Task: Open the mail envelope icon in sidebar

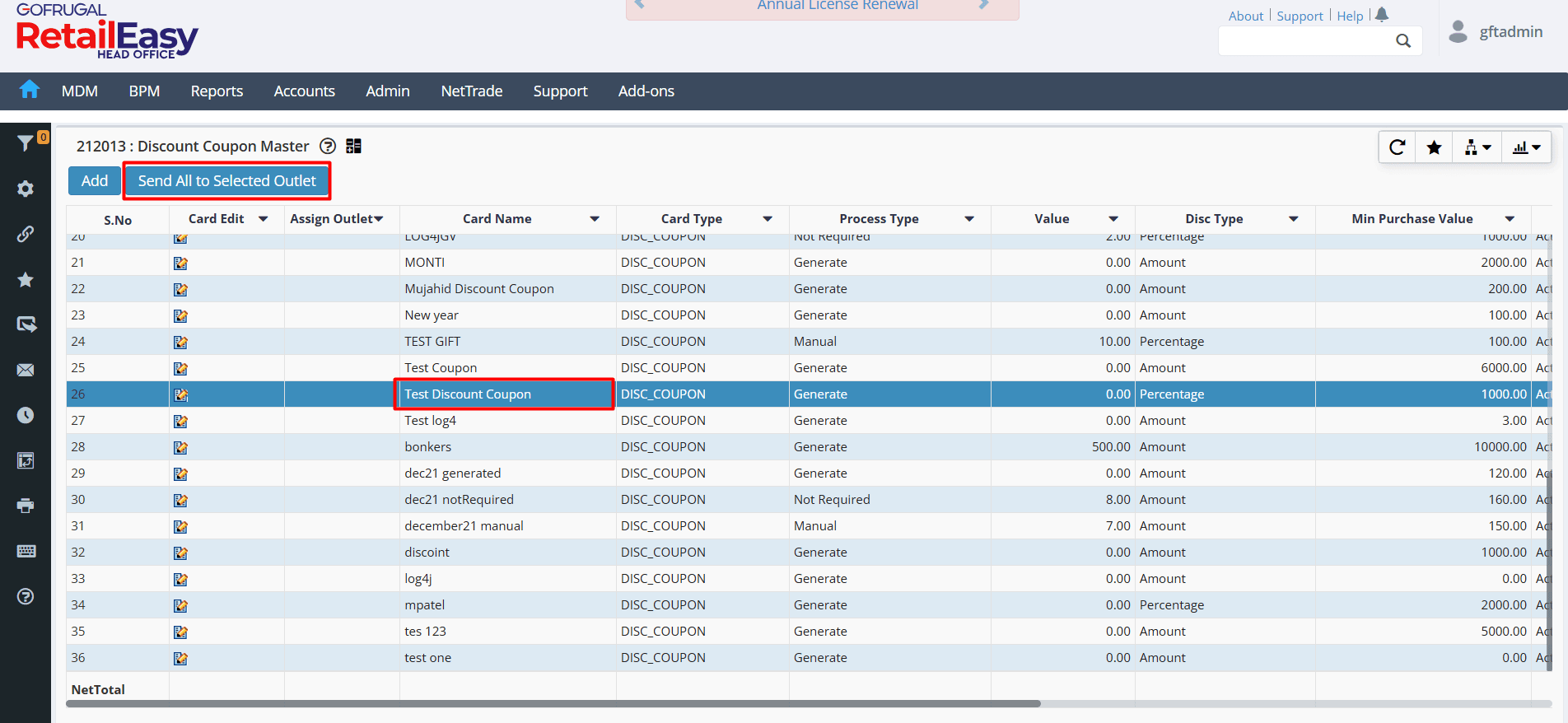Action: 26,371
